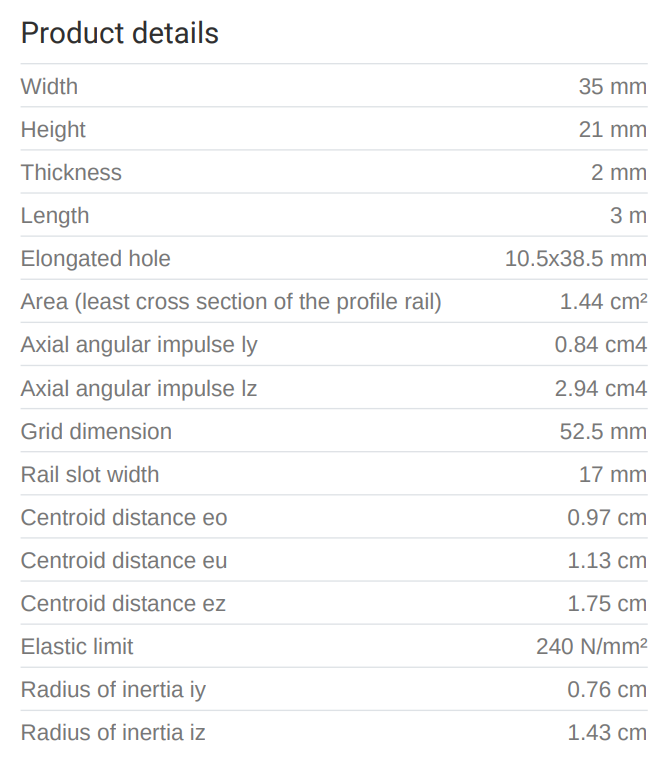Viewport: 671px width, 757px height.
Task: Select the 1.13 cm centroid value
Action: click(606, 560)
